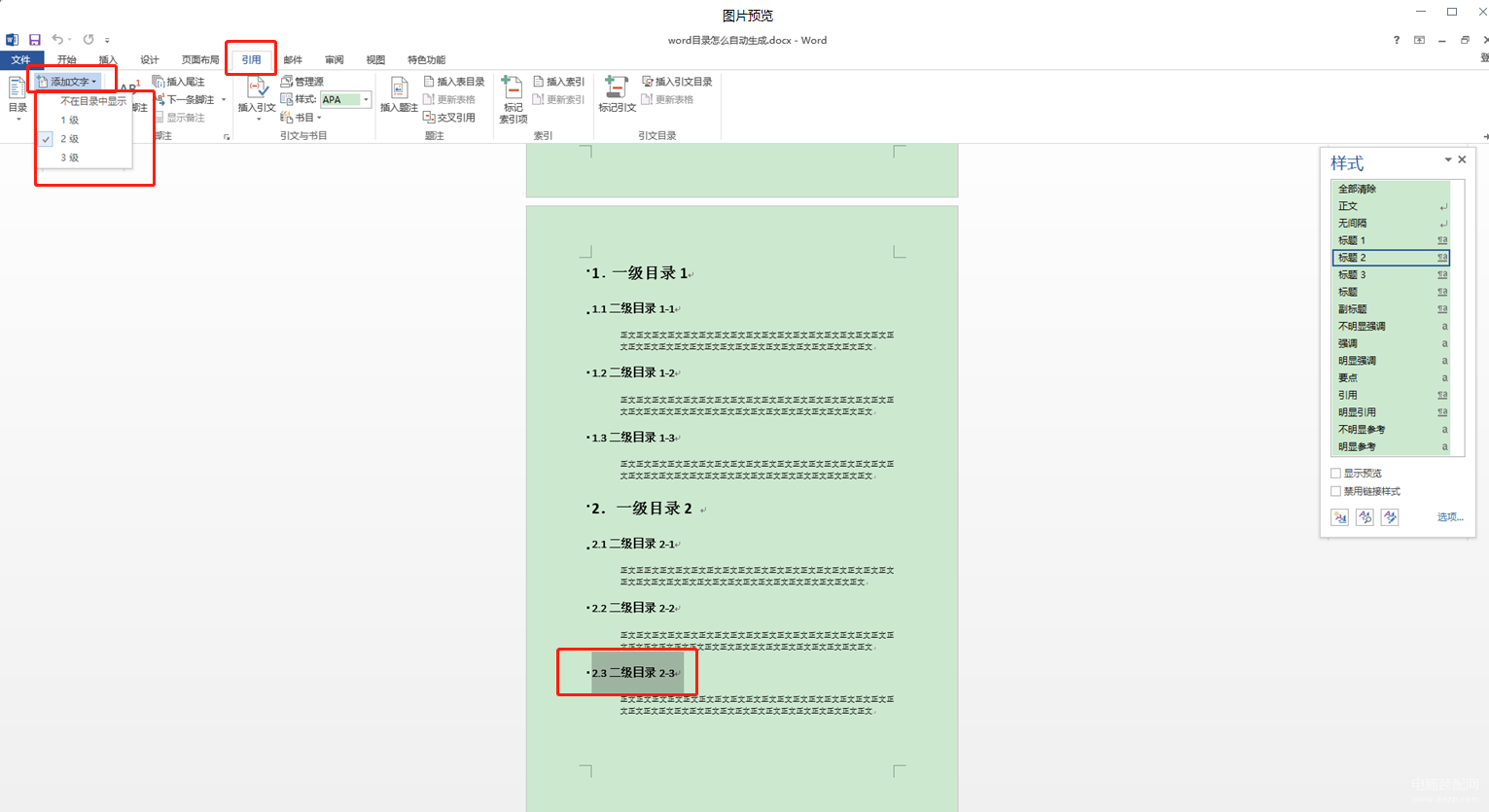Click the Save icon in quick access toolbar
Image resolution: width=1489 pixels, height=812 pixels.
[34, 40]
